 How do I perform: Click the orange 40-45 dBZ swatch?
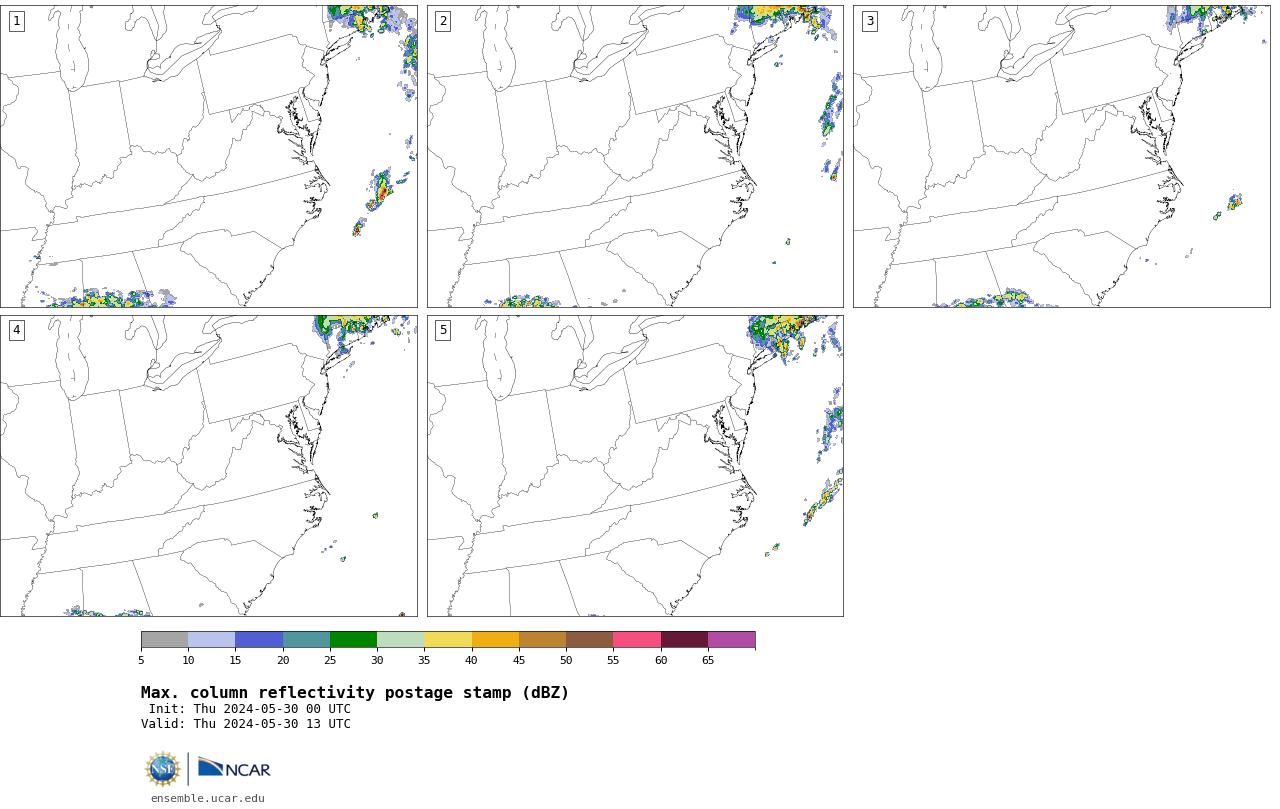pyautogui.click(x=495, y=640)
